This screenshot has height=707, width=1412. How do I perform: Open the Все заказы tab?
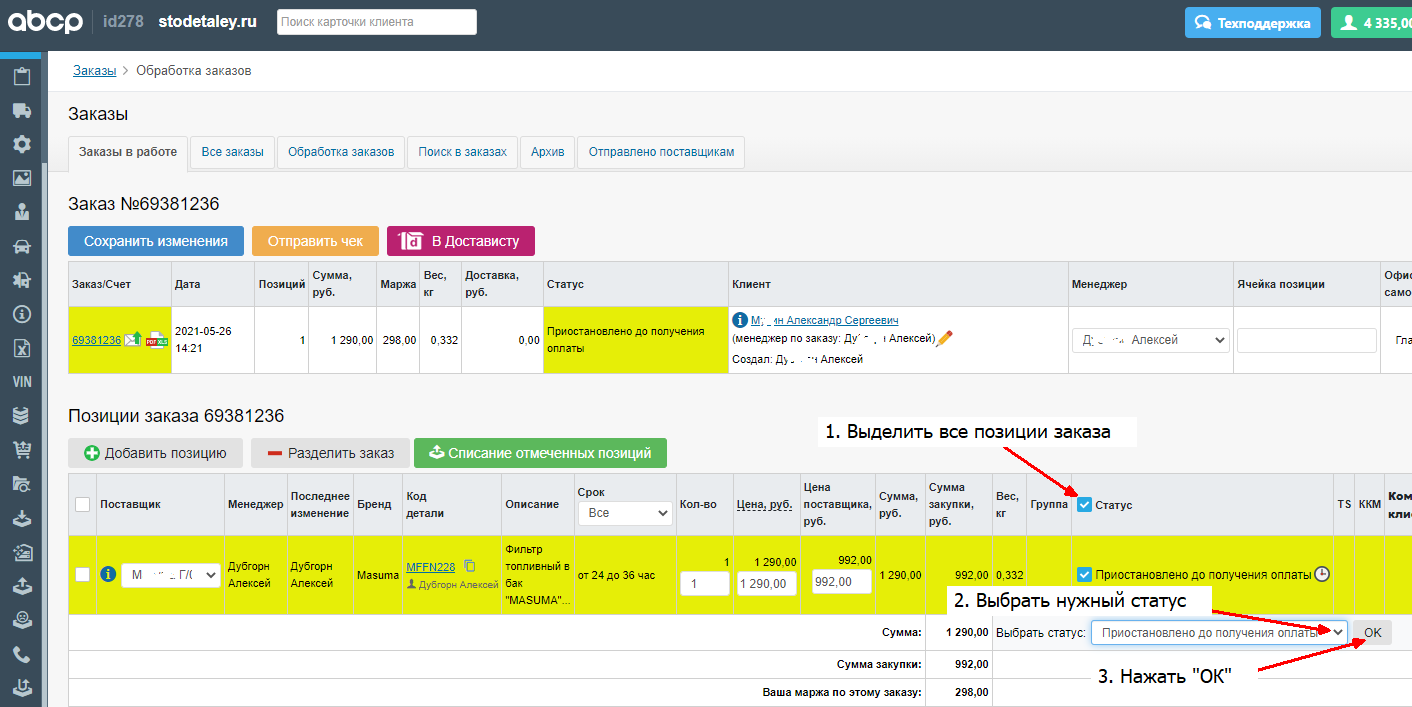(x=232, y=152)
